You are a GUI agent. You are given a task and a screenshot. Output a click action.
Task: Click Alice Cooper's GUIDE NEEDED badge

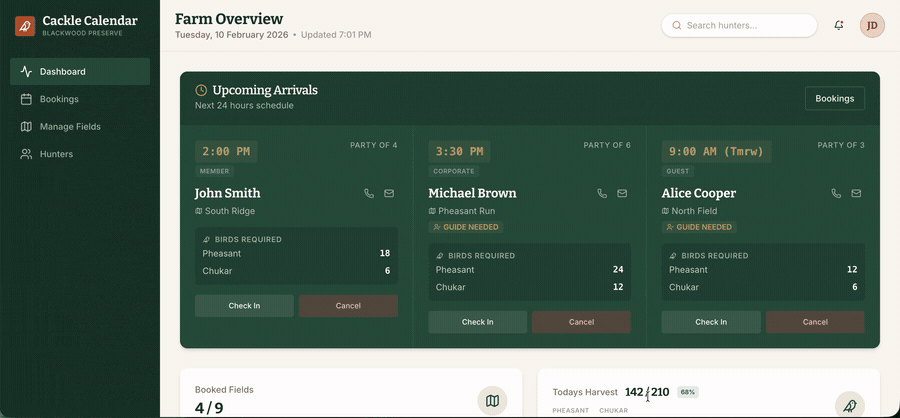click(699, 227)
